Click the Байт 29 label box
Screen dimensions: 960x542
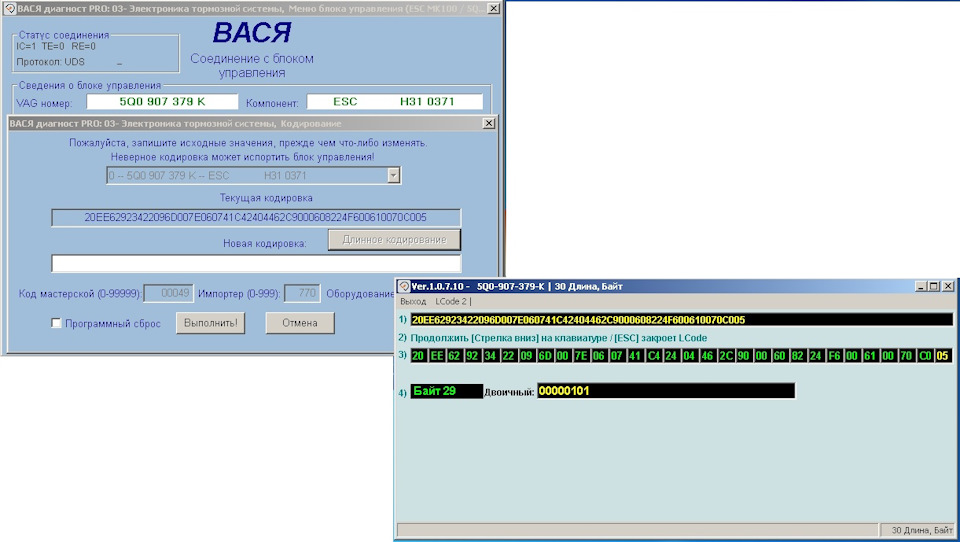[x=446, y=391]
